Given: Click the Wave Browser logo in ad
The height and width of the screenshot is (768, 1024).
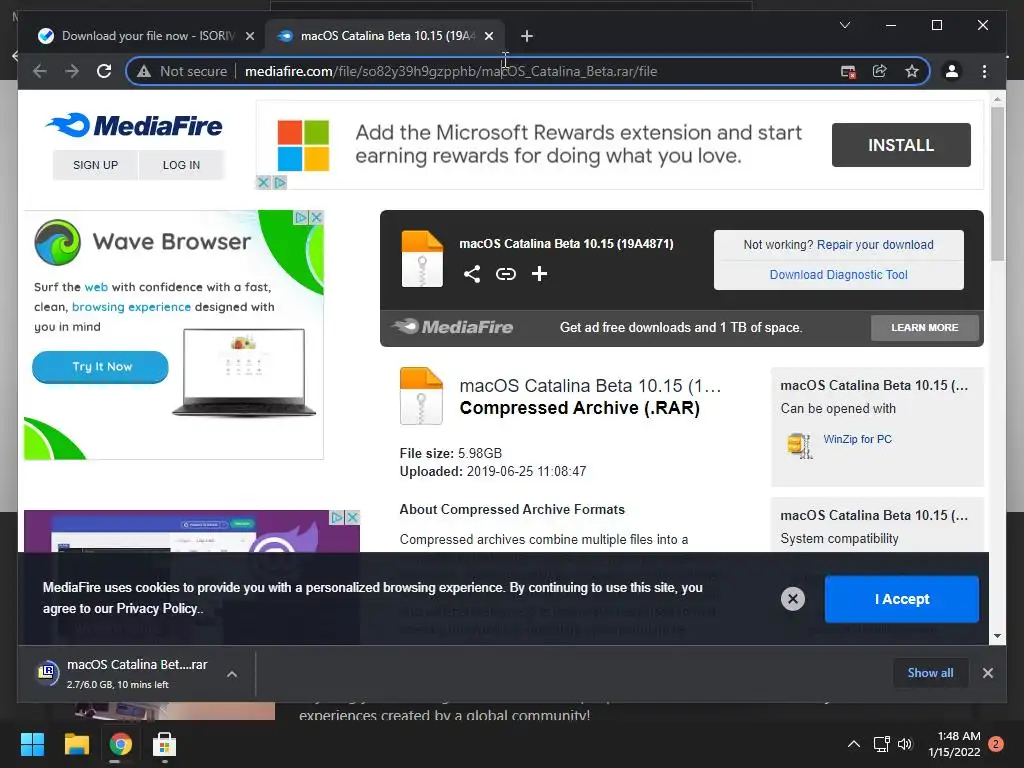Looking at the screenshot, I should tap(57, 242).
